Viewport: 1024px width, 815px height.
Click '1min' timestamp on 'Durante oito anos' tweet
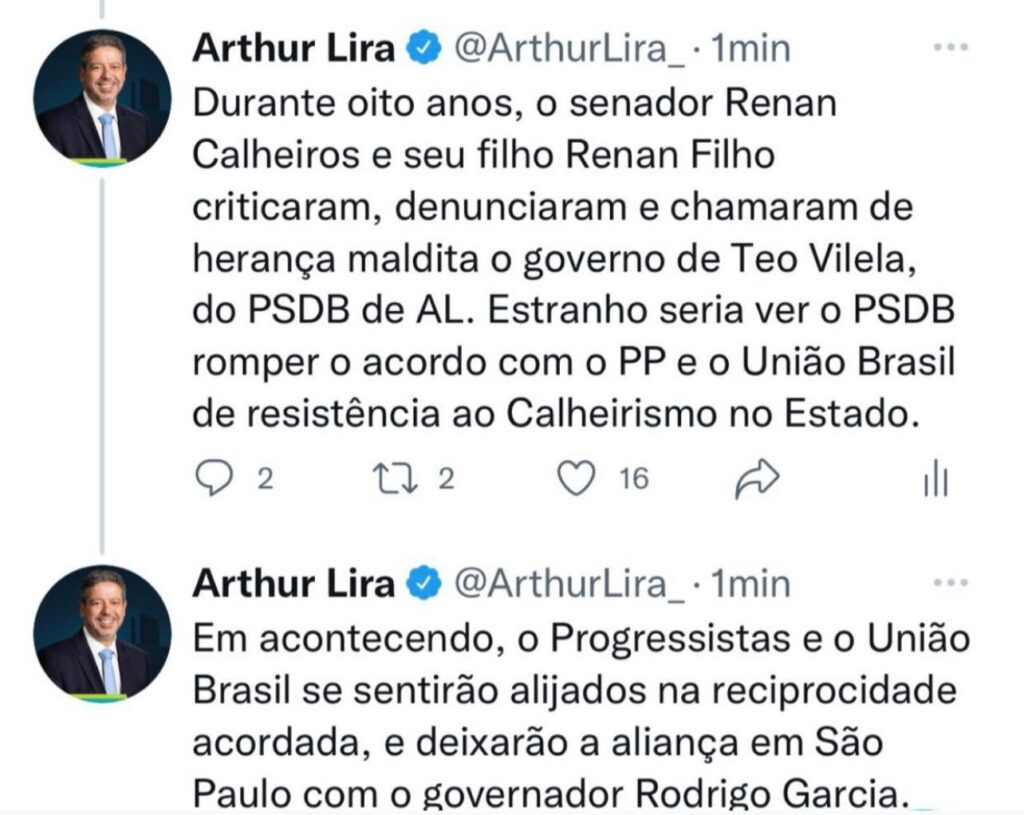coord(749,48)
